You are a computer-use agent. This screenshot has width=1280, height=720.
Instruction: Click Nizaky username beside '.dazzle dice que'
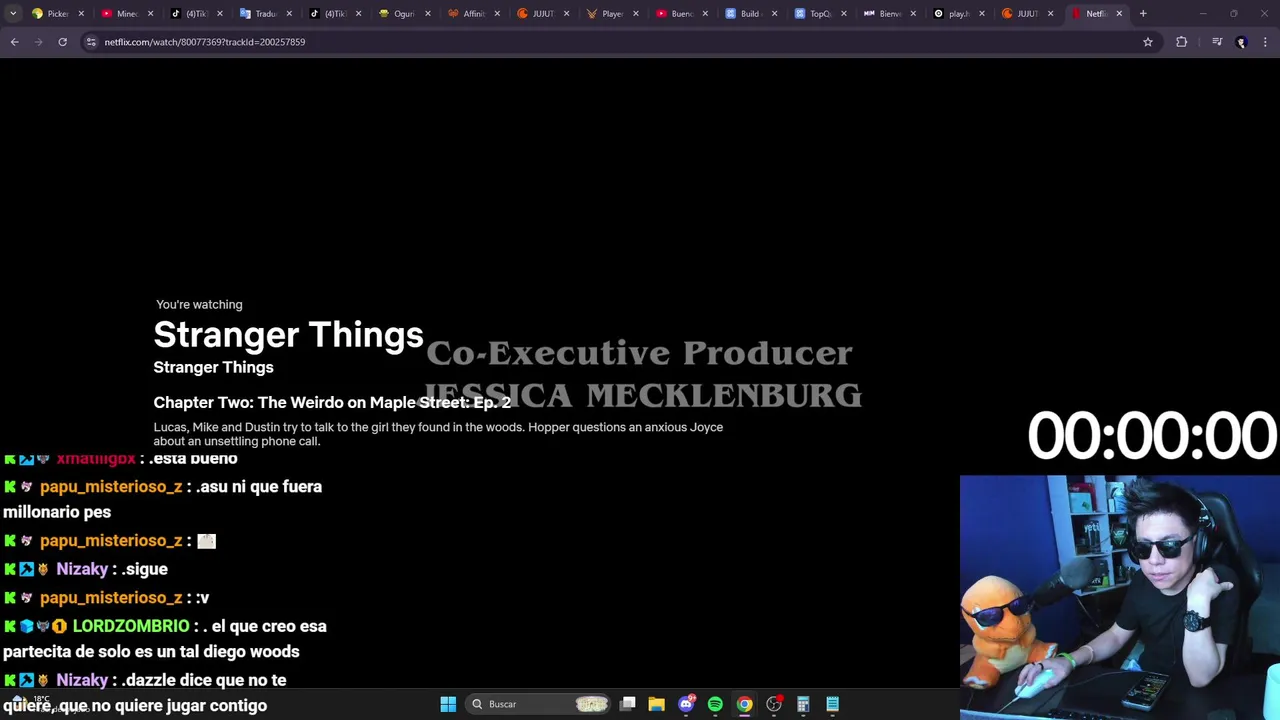tap(82, 680)
